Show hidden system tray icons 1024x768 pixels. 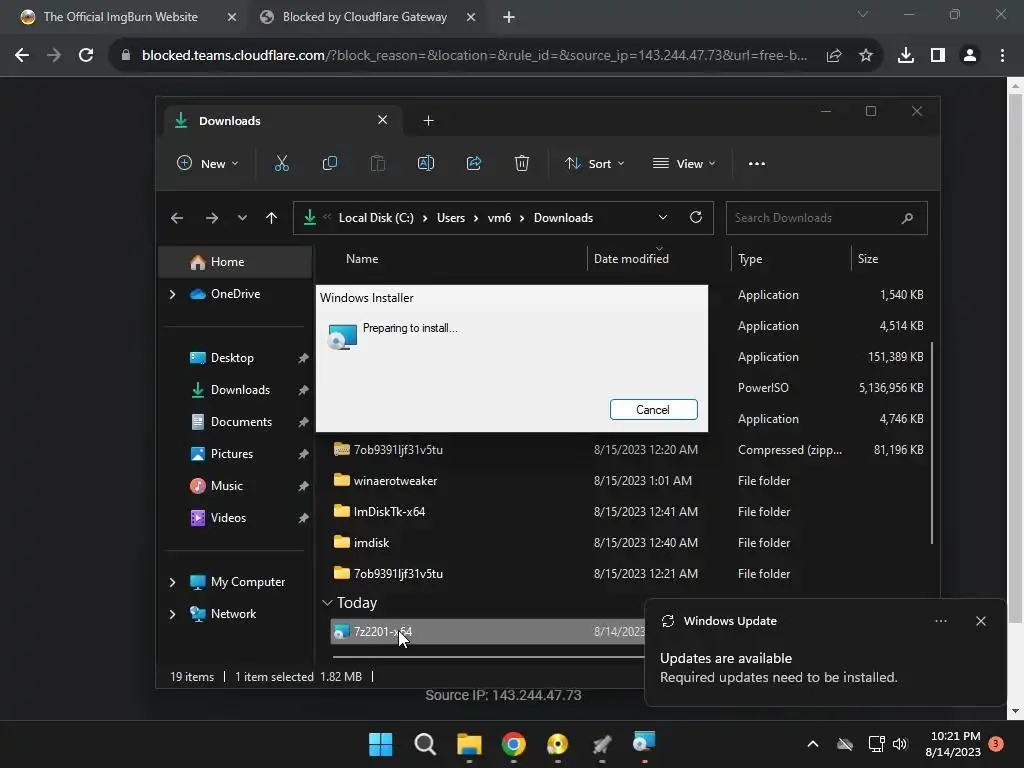tap(813, 744)
